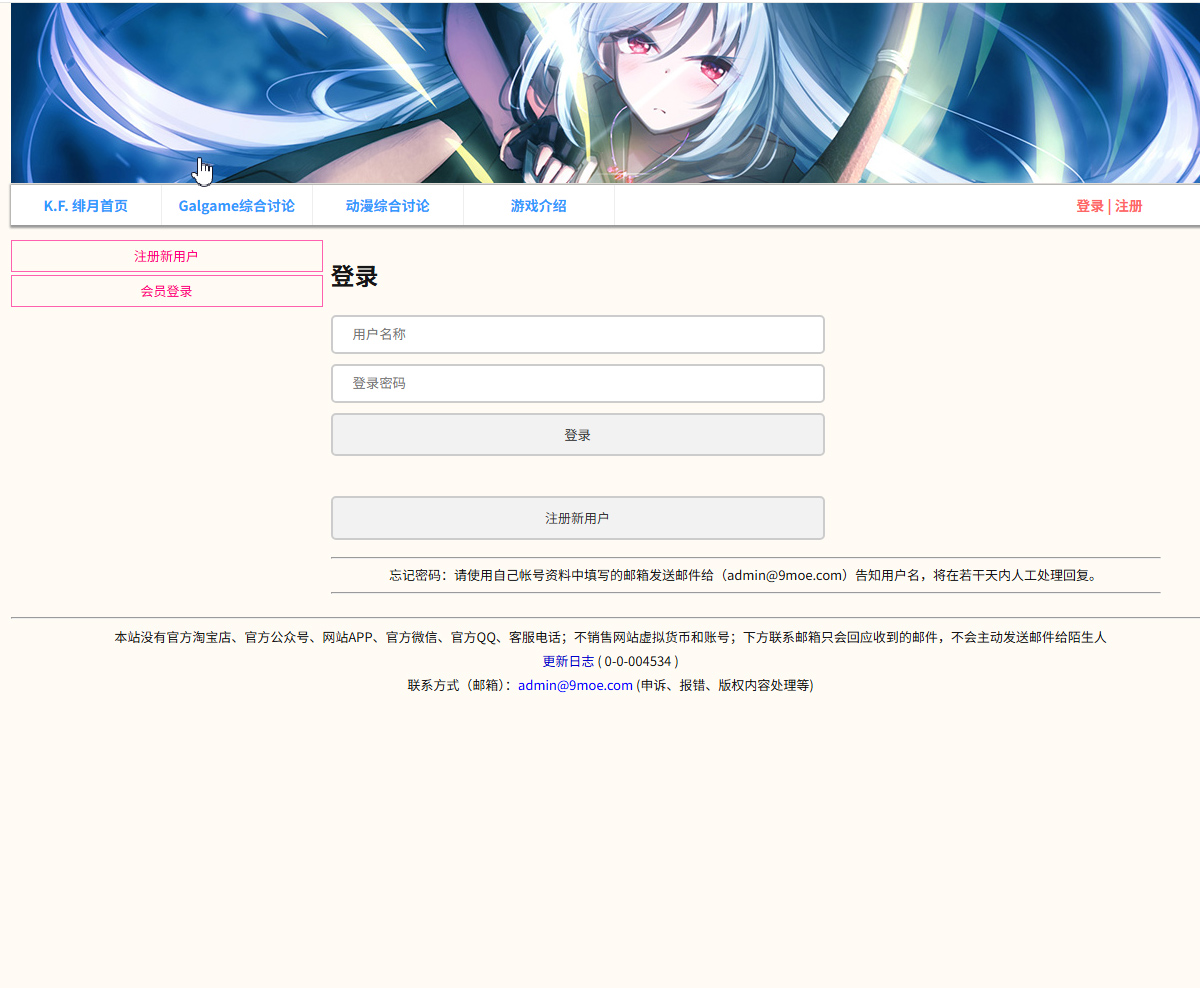Viewport: 1200px width, 988px height.
Task: Select 会员登录 in the sidebar
Action: (166, 291)
